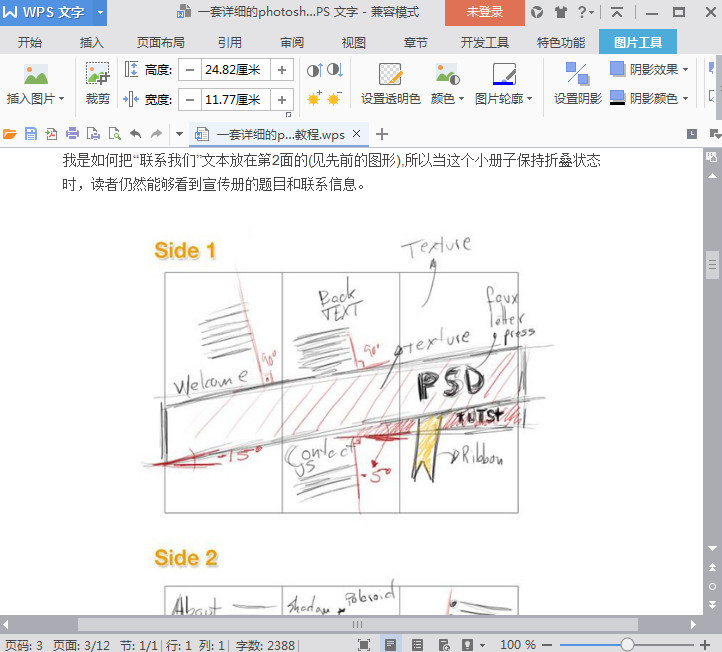The image size is (722, 652).
Task: Jump to the previous page double-arrow
Action: click(x=712, y=567)
